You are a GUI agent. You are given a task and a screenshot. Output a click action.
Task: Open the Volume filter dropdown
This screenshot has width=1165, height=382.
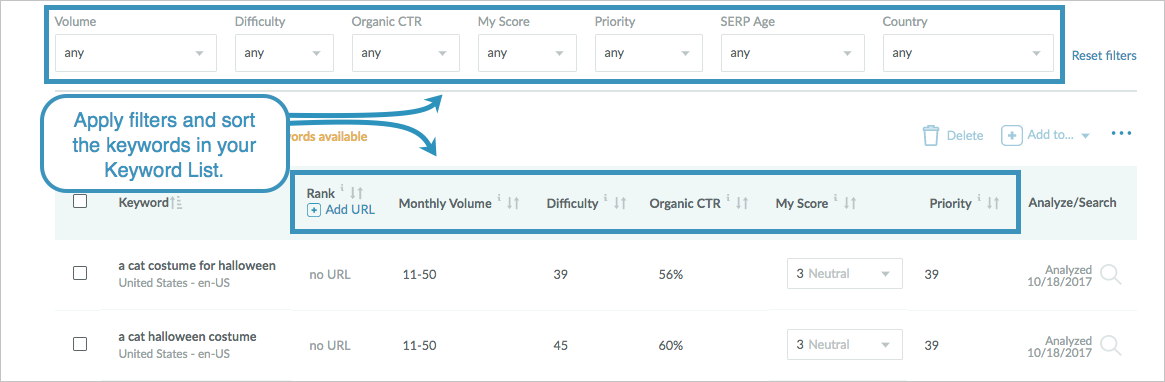pyautogui.click(x=136, y=53)
